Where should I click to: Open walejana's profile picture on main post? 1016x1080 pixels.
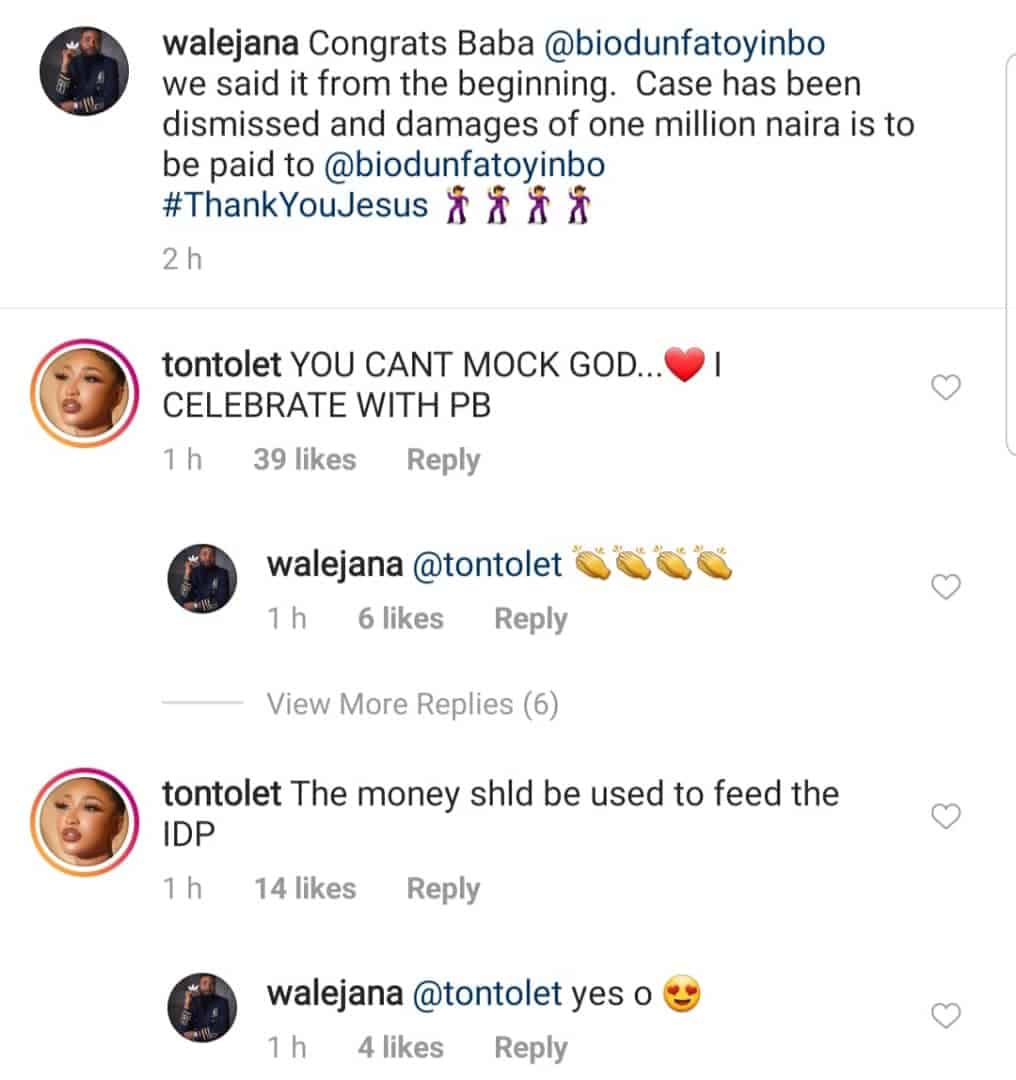click(x=84, y=71)
